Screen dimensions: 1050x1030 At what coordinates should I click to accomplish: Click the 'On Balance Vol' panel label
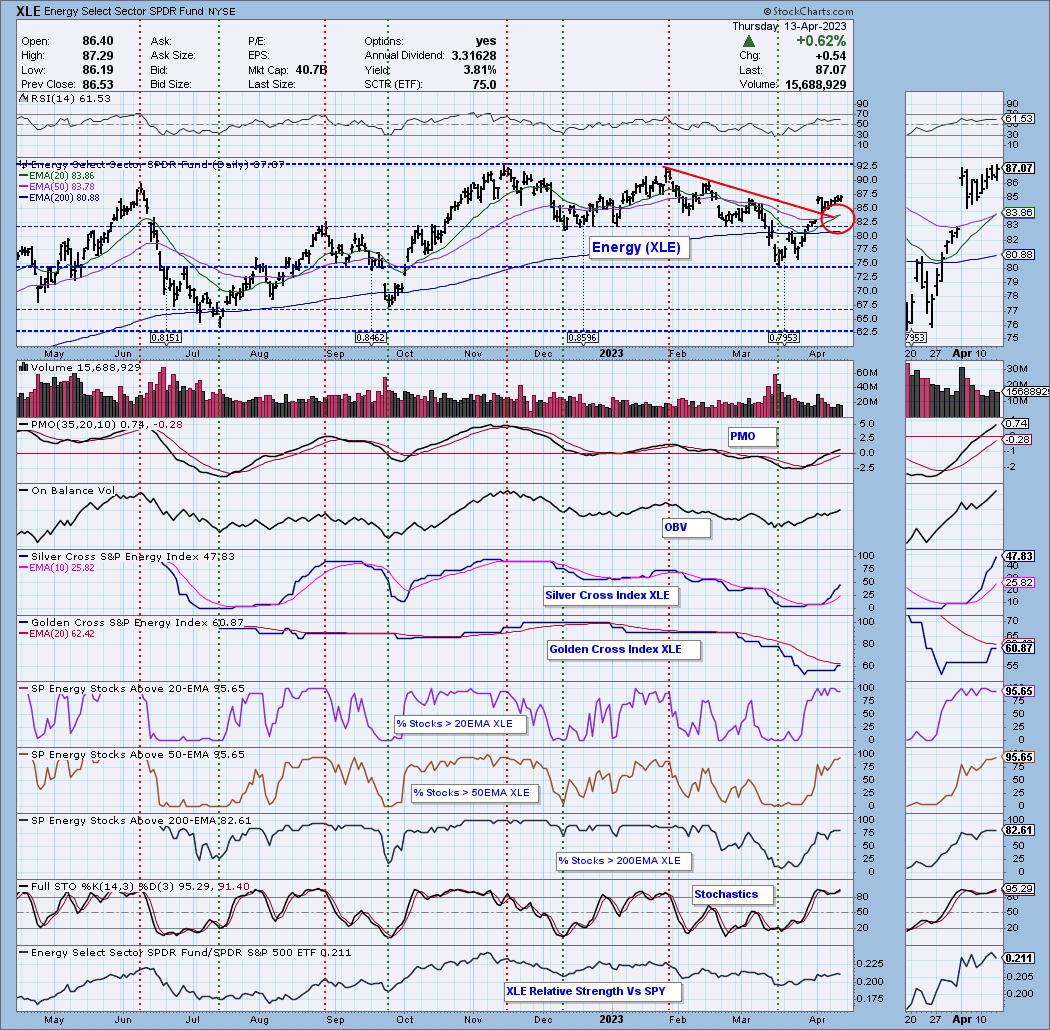click(x=67, y=491)
